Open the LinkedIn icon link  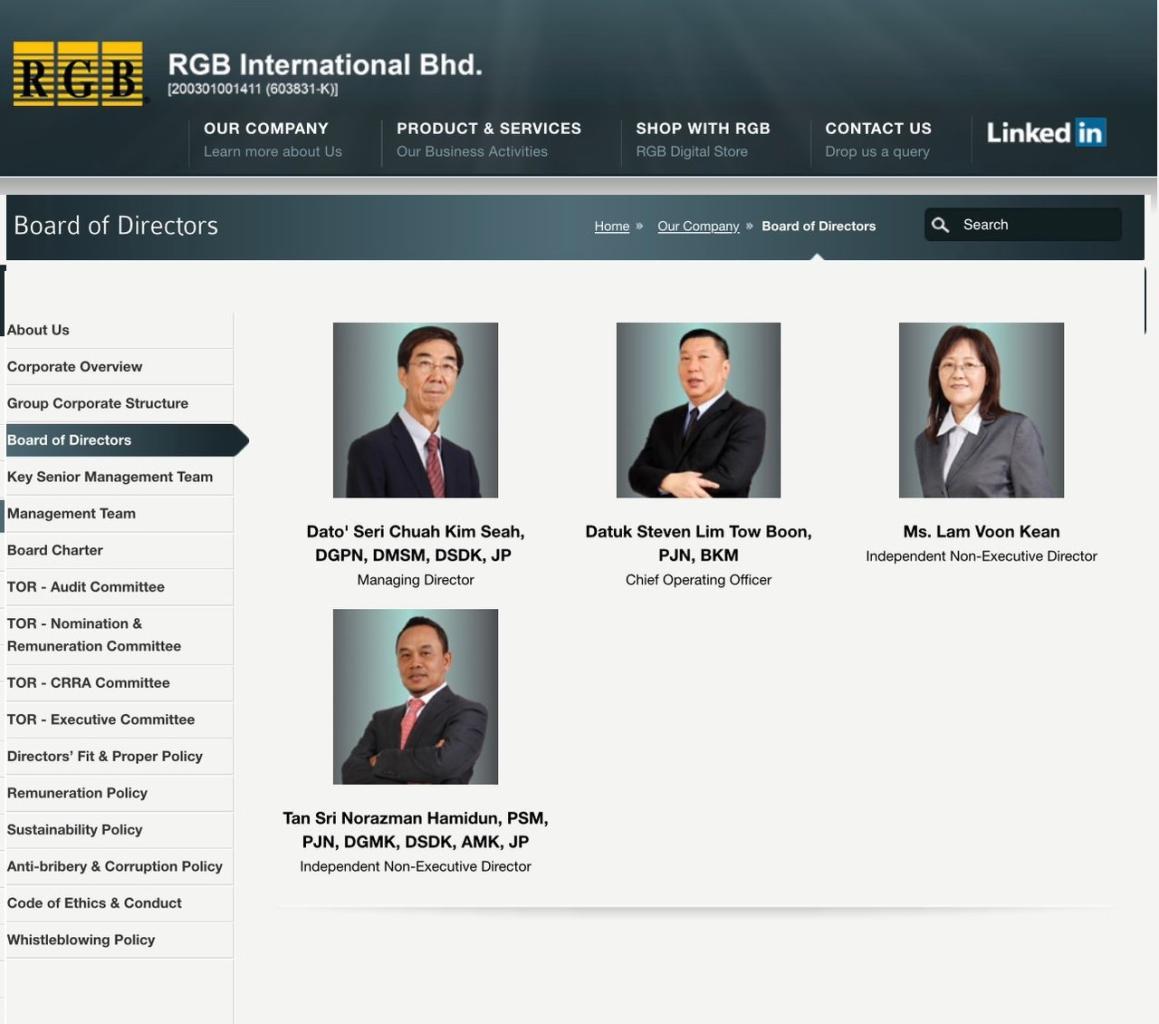click(1046, 132)
